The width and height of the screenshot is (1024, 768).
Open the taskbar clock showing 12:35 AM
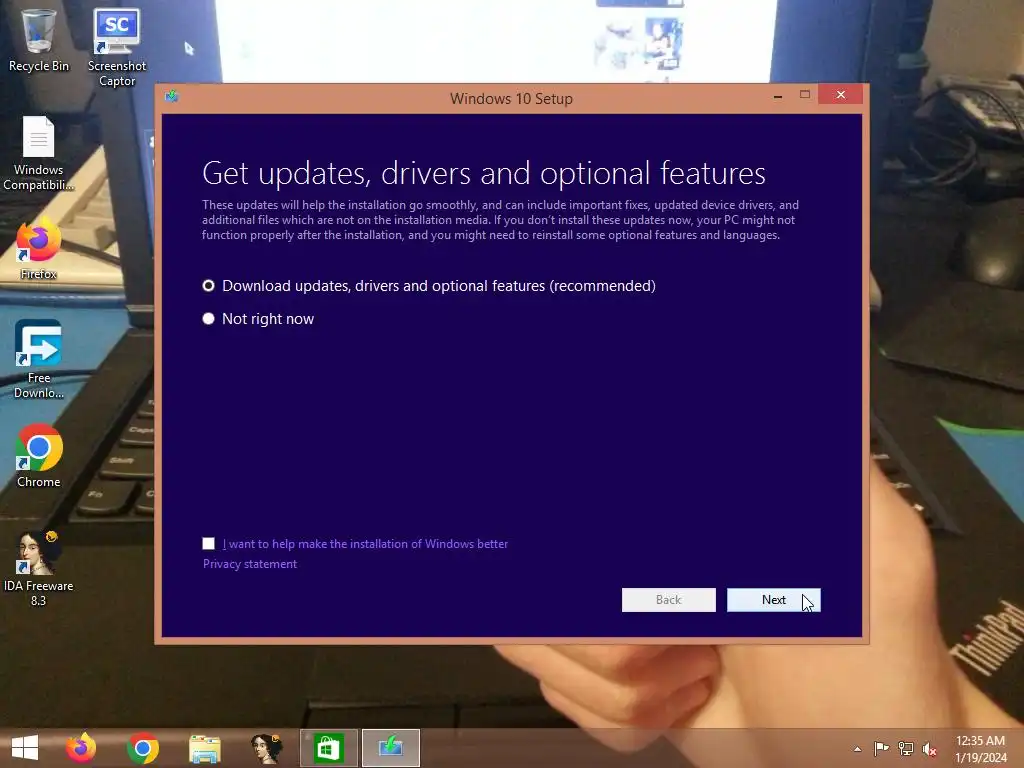(x=980, y=749)
